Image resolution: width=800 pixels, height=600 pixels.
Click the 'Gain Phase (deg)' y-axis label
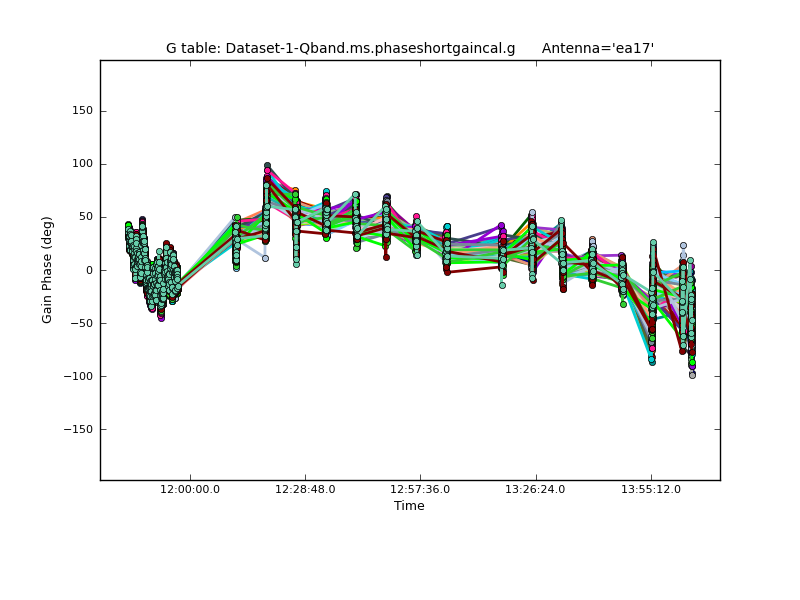pyautogui.click(x=47, y=270)
